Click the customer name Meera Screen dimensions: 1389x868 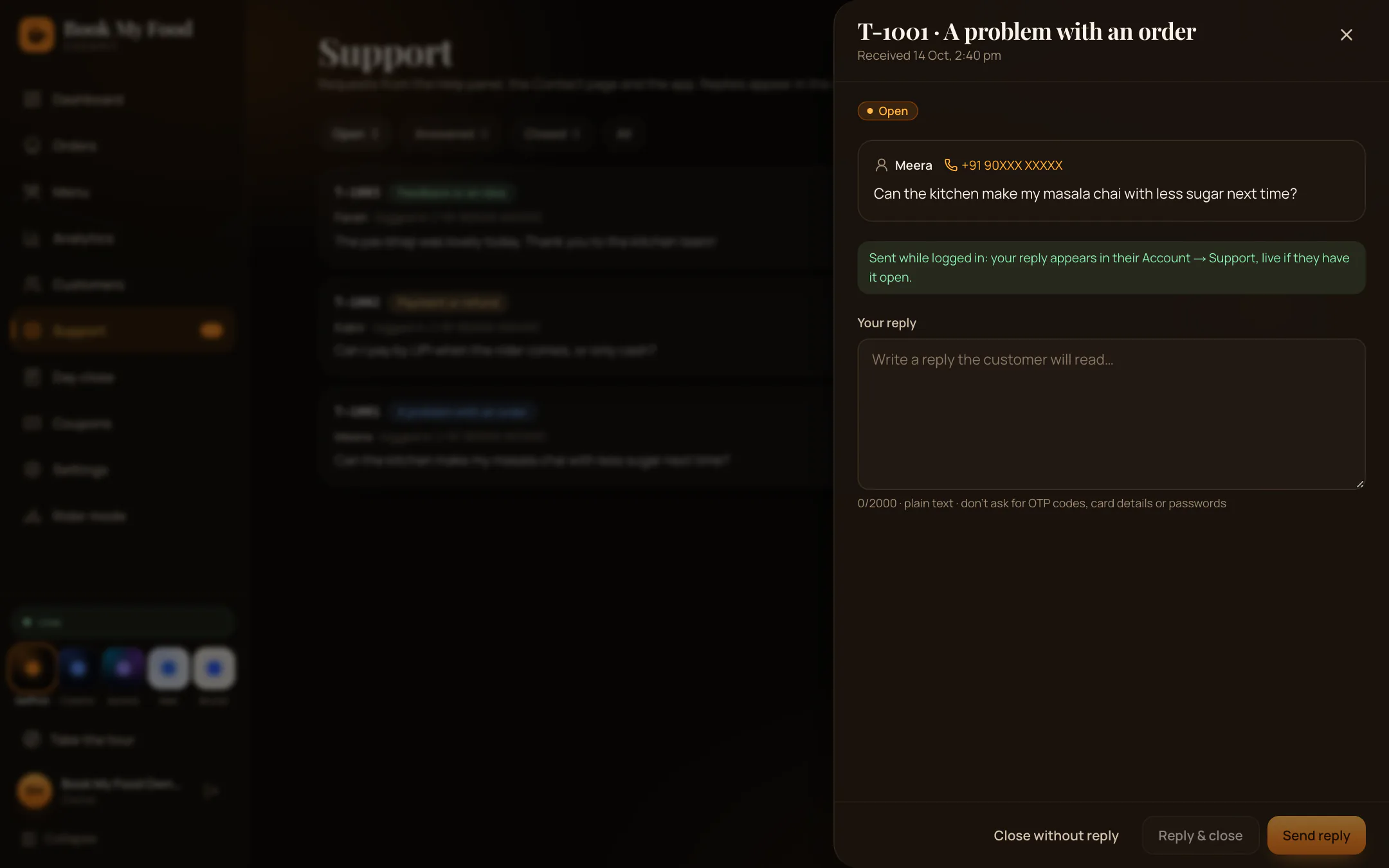coord(913,165)
